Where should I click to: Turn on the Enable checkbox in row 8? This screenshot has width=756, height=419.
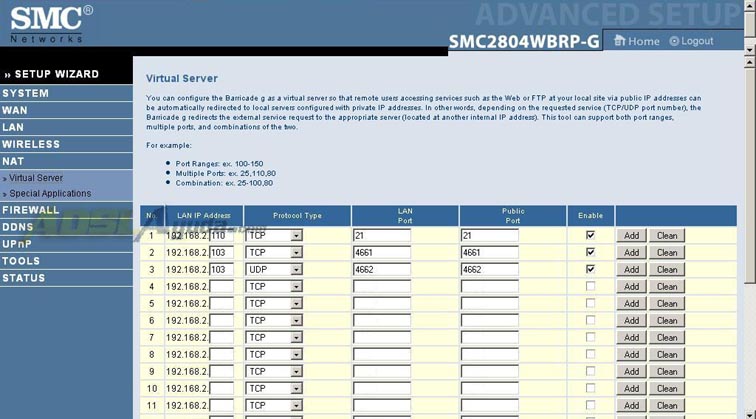[x=590, y=354]
